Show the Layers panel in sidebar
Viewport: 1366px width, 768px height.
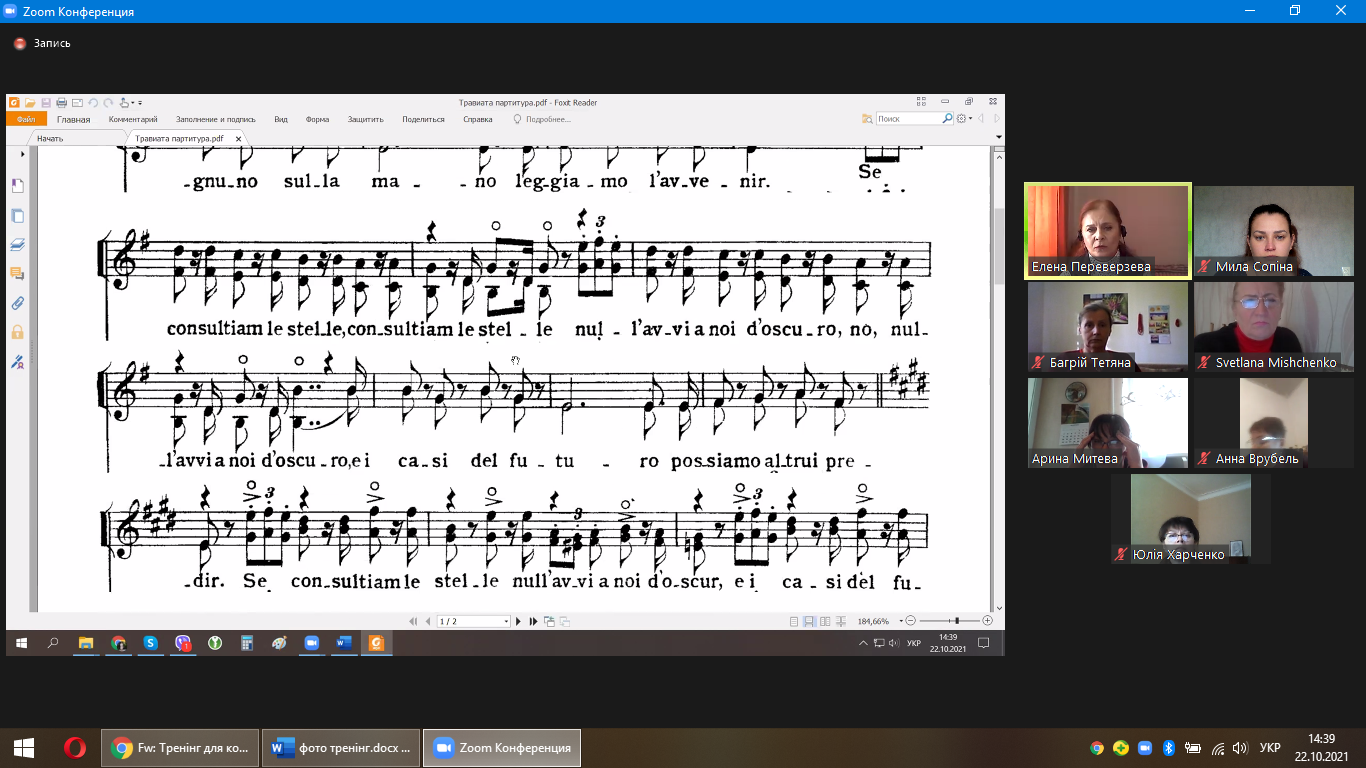17,244
